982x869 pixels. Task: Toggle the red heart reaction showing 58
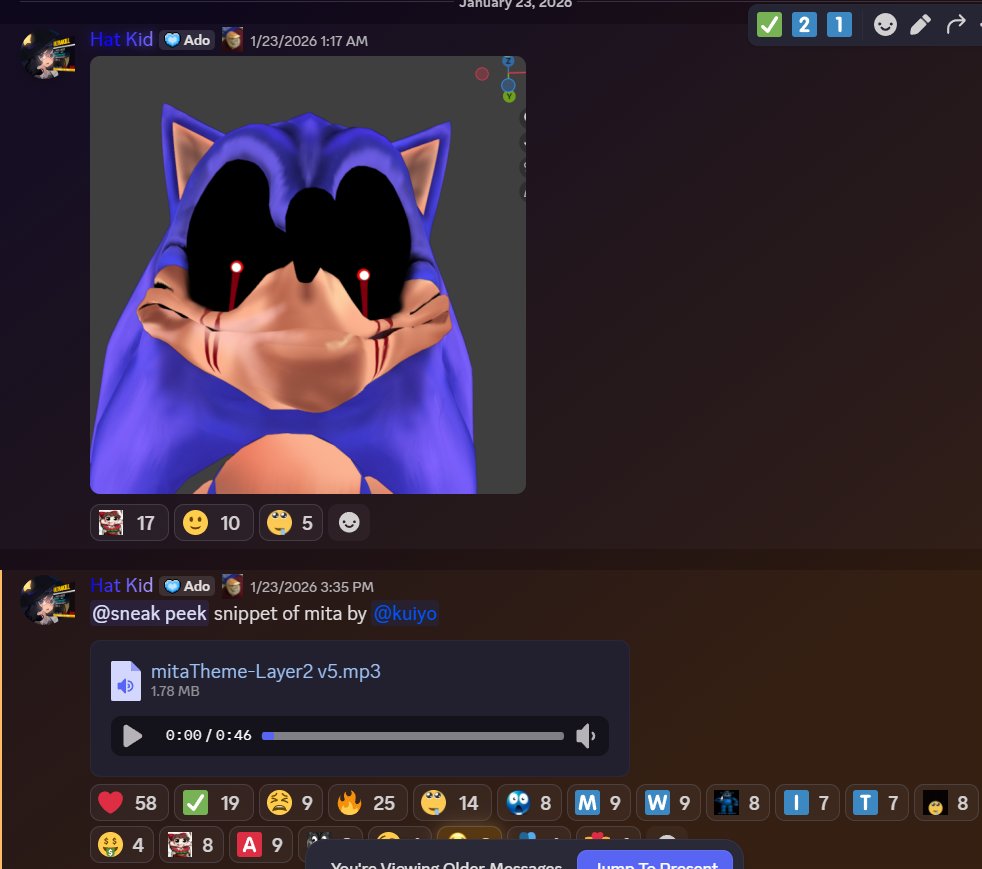[x=129, y=803]
